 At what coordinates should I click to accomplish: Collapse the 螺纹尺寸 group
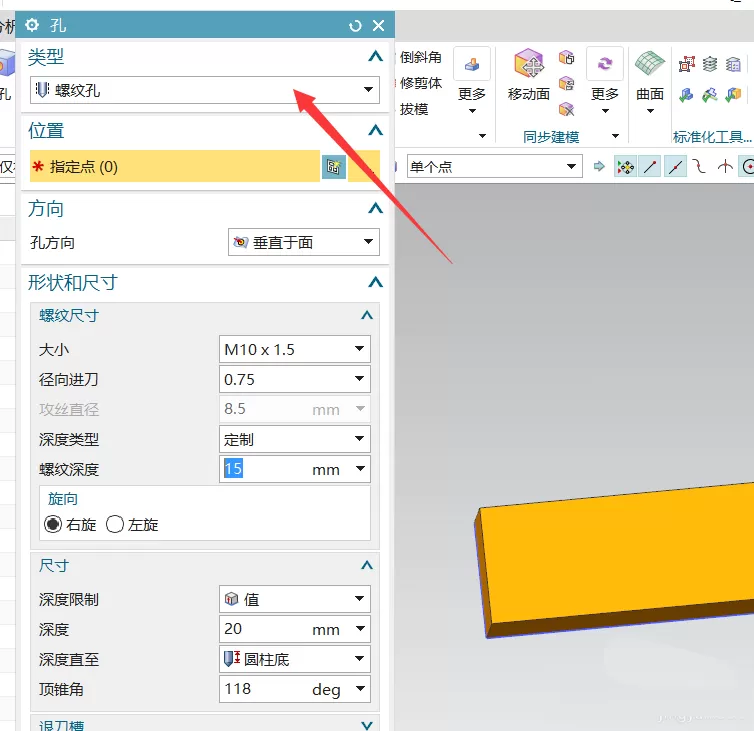click(367, 315)
